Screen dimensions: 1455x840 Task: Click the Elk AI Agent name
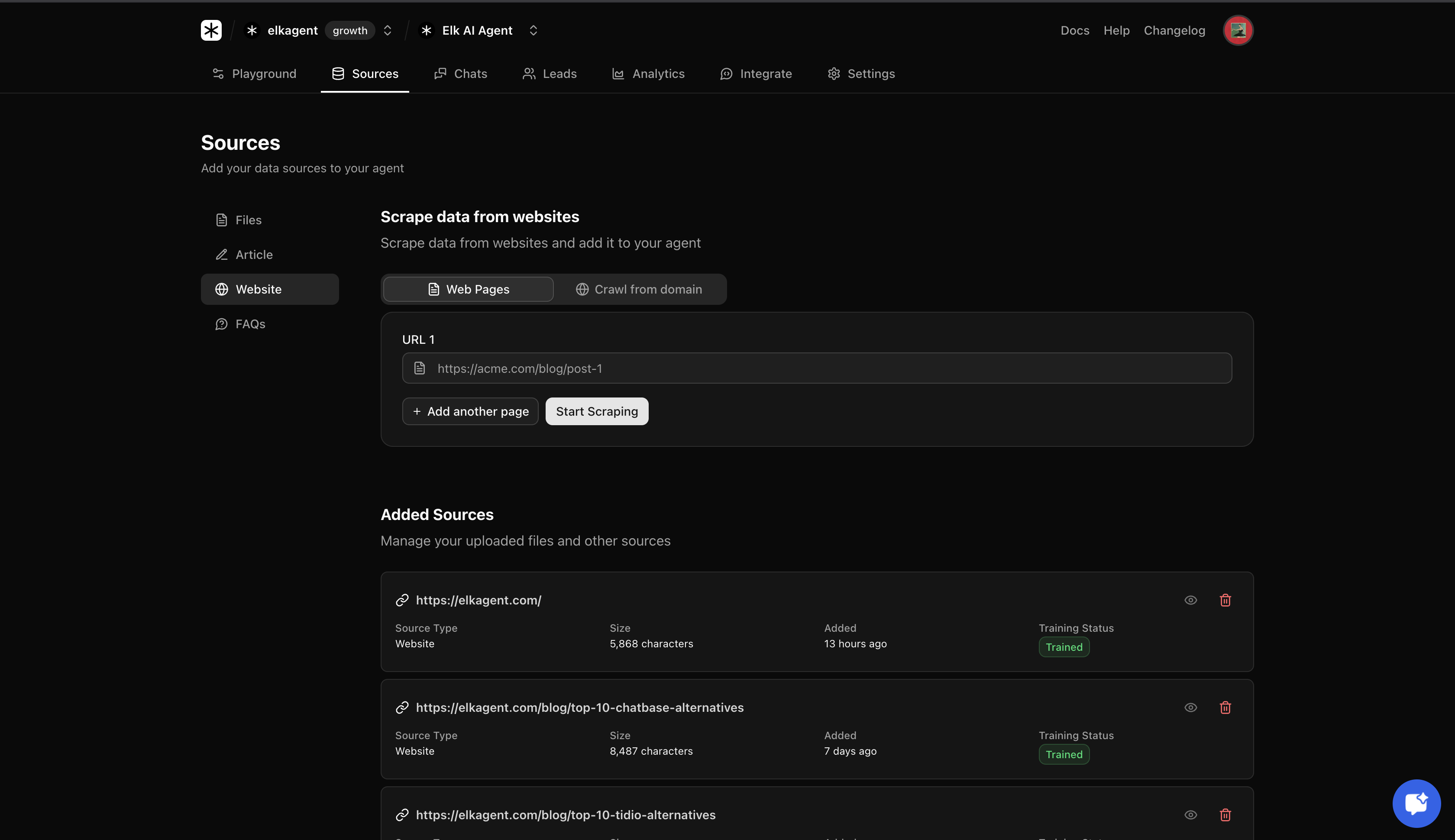coord(477,31)
